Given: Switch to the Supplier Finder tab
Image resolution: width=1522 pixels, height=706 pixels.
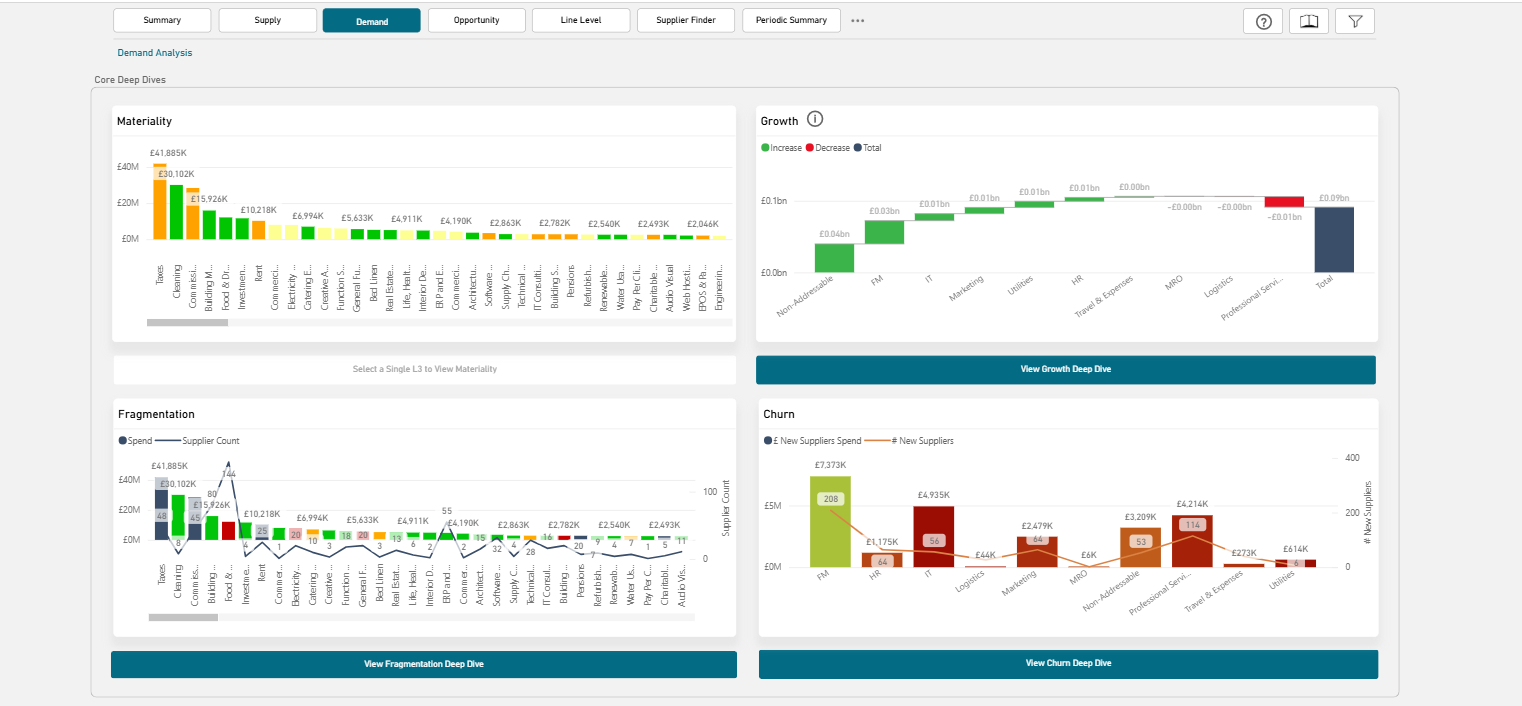Looking at the screenshot, I should (686, 20).
